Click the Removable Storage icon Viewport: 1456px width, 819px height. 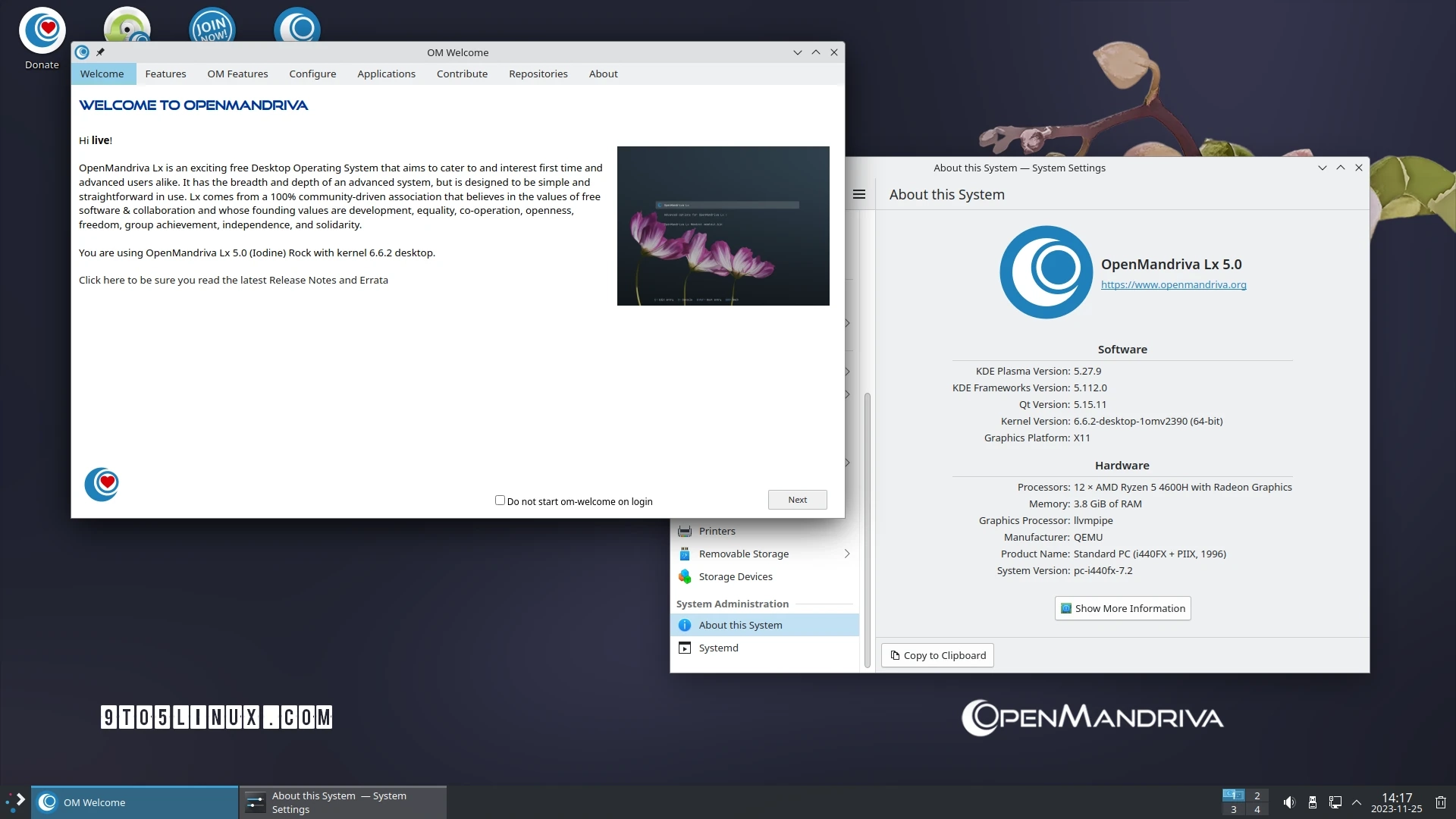click(684, 553)
